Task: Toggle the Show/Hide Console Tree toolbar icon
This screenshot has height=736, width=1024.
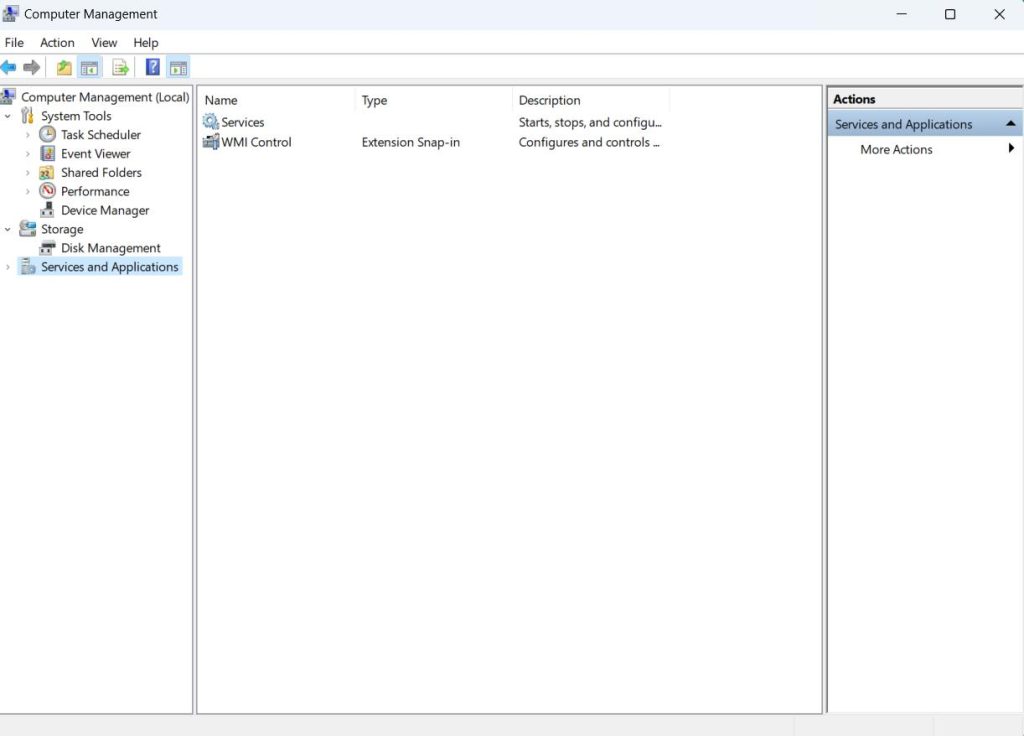Action: coord(89,67)
